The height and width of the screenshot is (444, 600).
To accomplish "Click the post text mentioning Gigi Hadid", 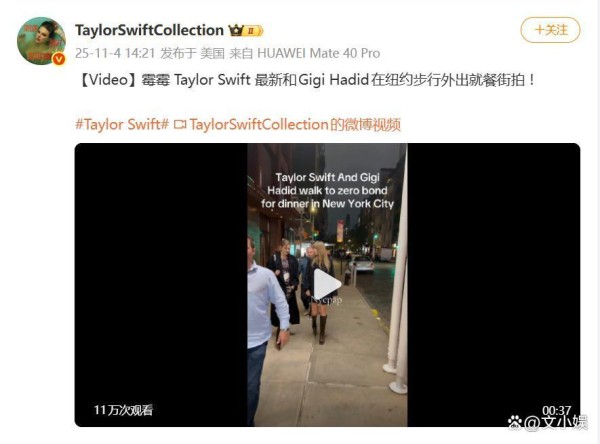I will (307, 80).
